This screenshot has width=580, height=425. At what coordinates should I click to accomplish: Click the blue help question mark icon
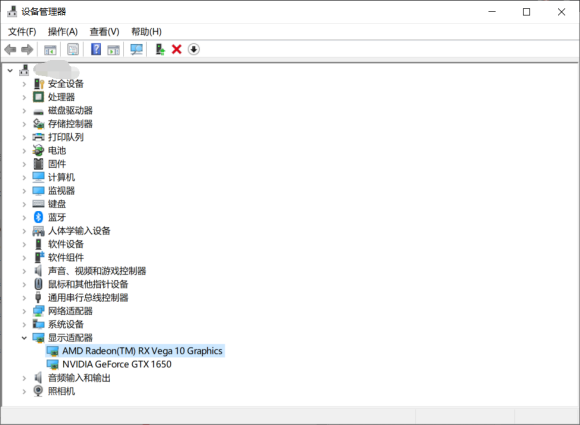[x=96, y=49]
